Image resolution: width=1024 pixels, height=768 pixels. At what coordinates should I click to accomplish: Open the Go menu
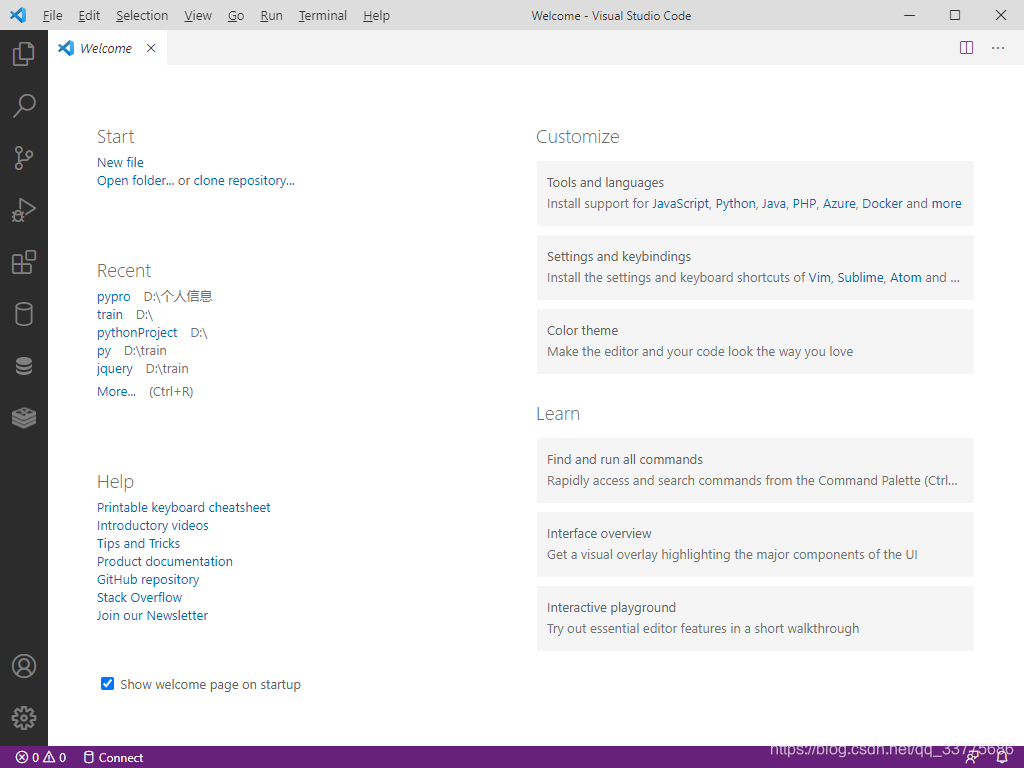pos(236,16)
